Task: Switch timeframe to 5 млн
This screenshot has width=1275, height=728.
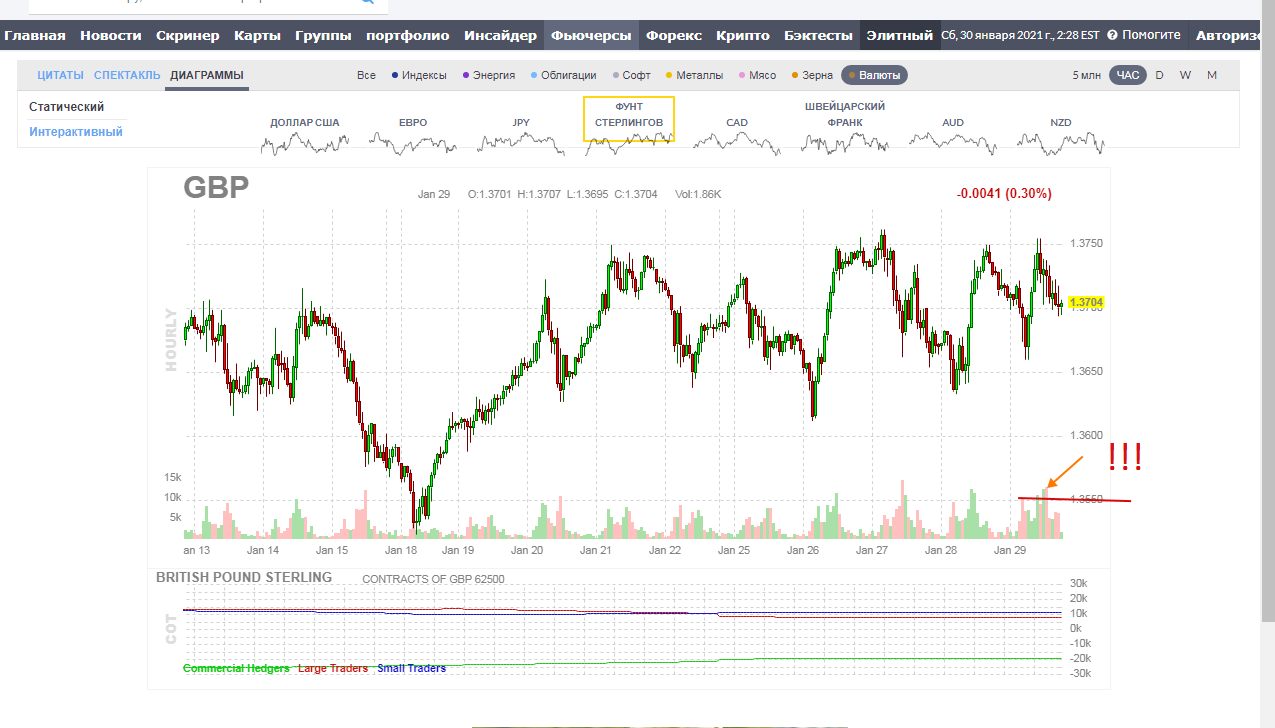Action: point(1087,75)
